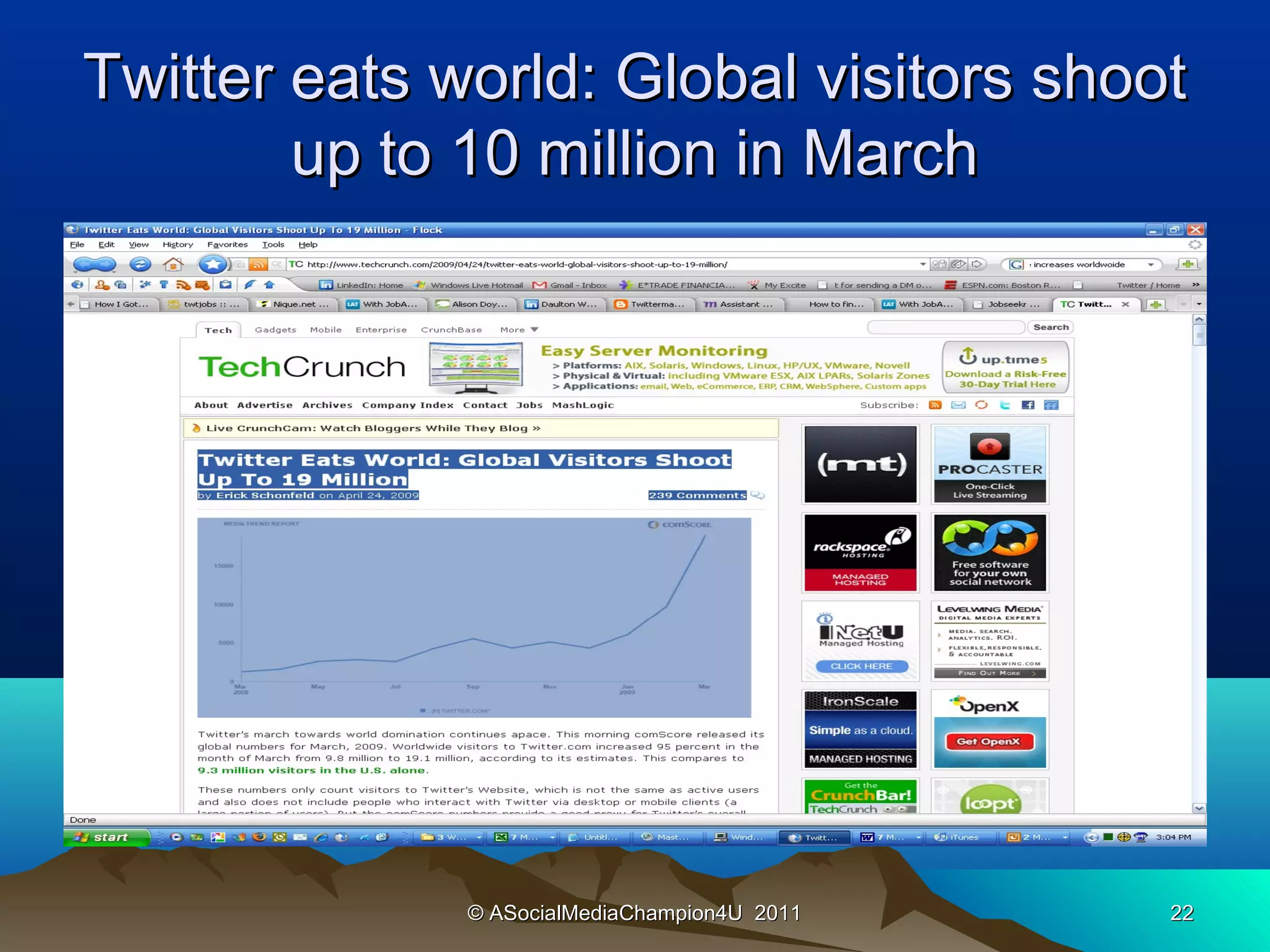Expand the bookmarks toolbar overflow chevron

(x=1196, y=284)
